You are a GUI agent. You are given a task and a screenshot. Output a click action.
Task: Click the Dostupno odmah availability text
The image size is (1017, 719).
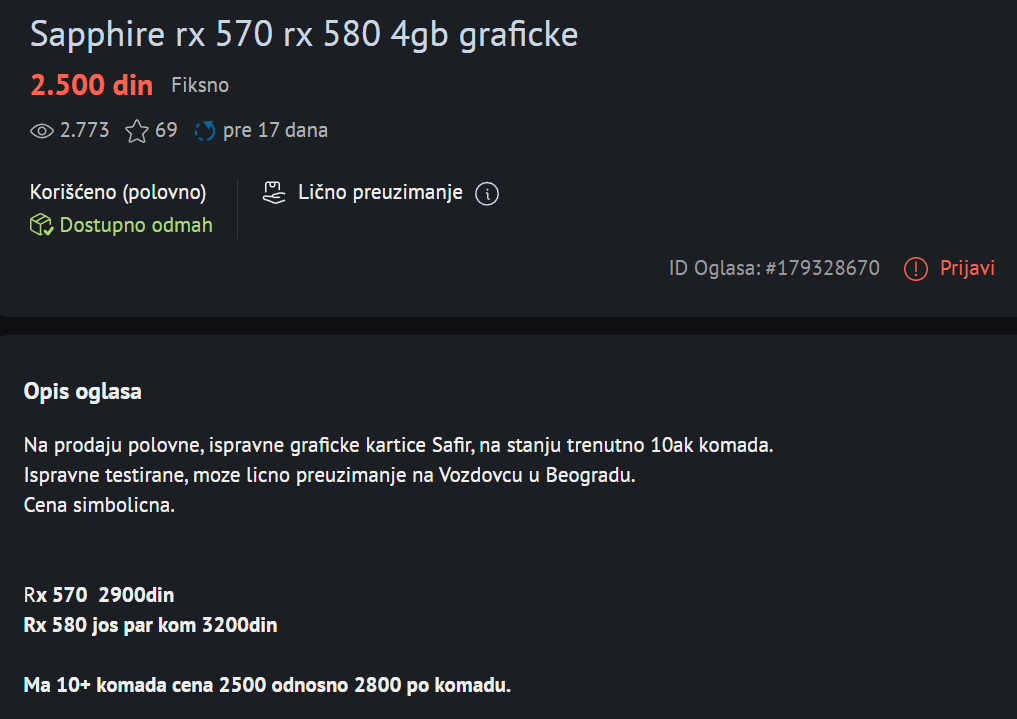(136, 225)
